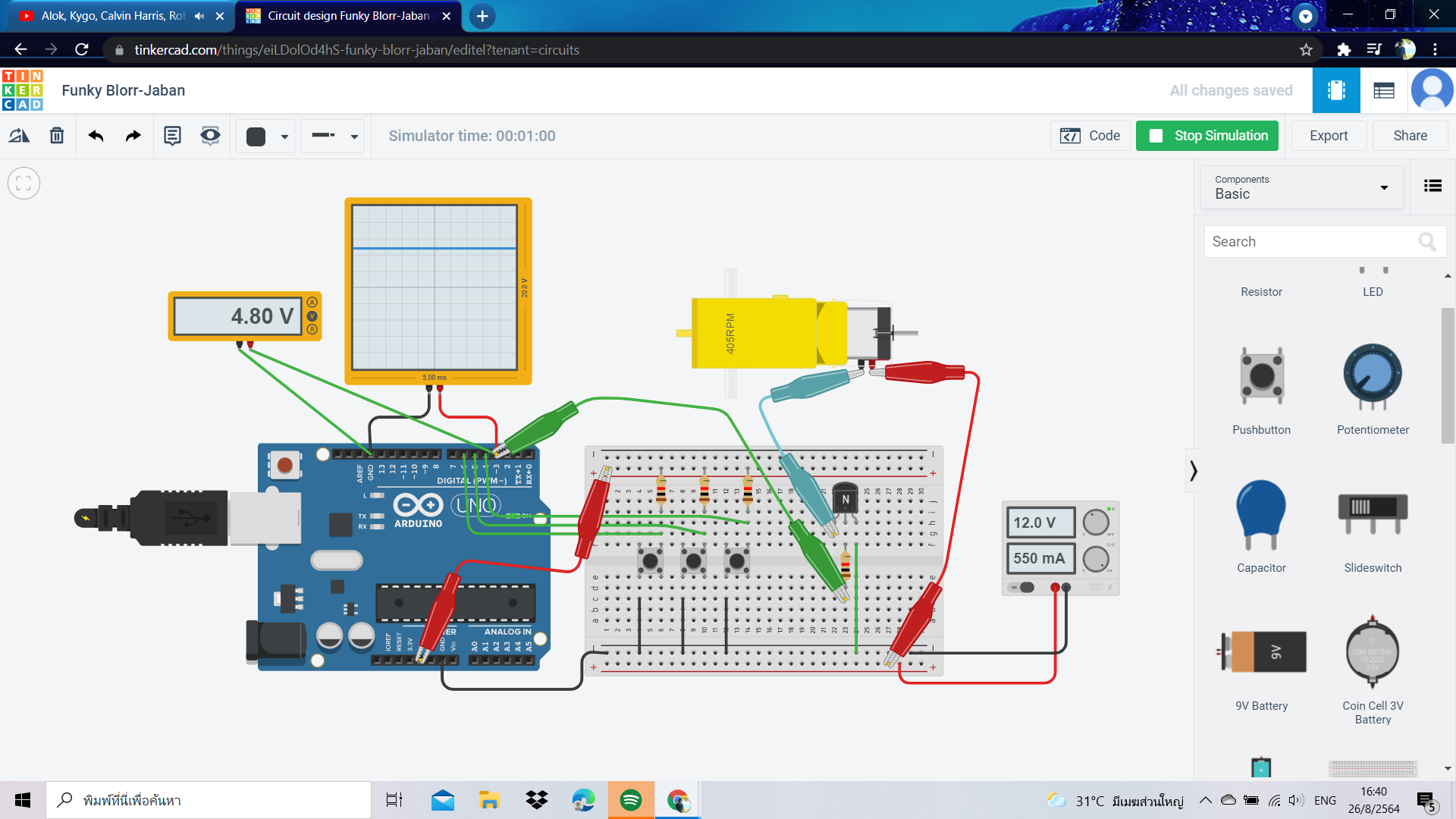
Task: Click the power supply 550 mA readout
Action: 1040,559
